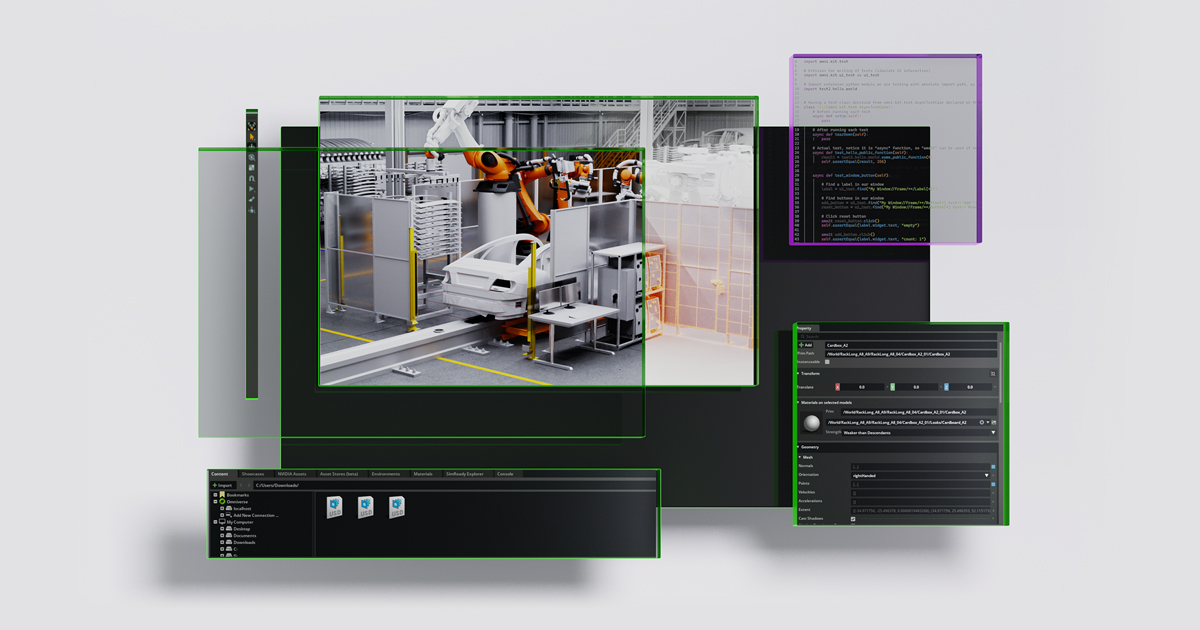Click the first USD file icon in Content browser
1200x630 pixels.
click(x=334, y=505)
